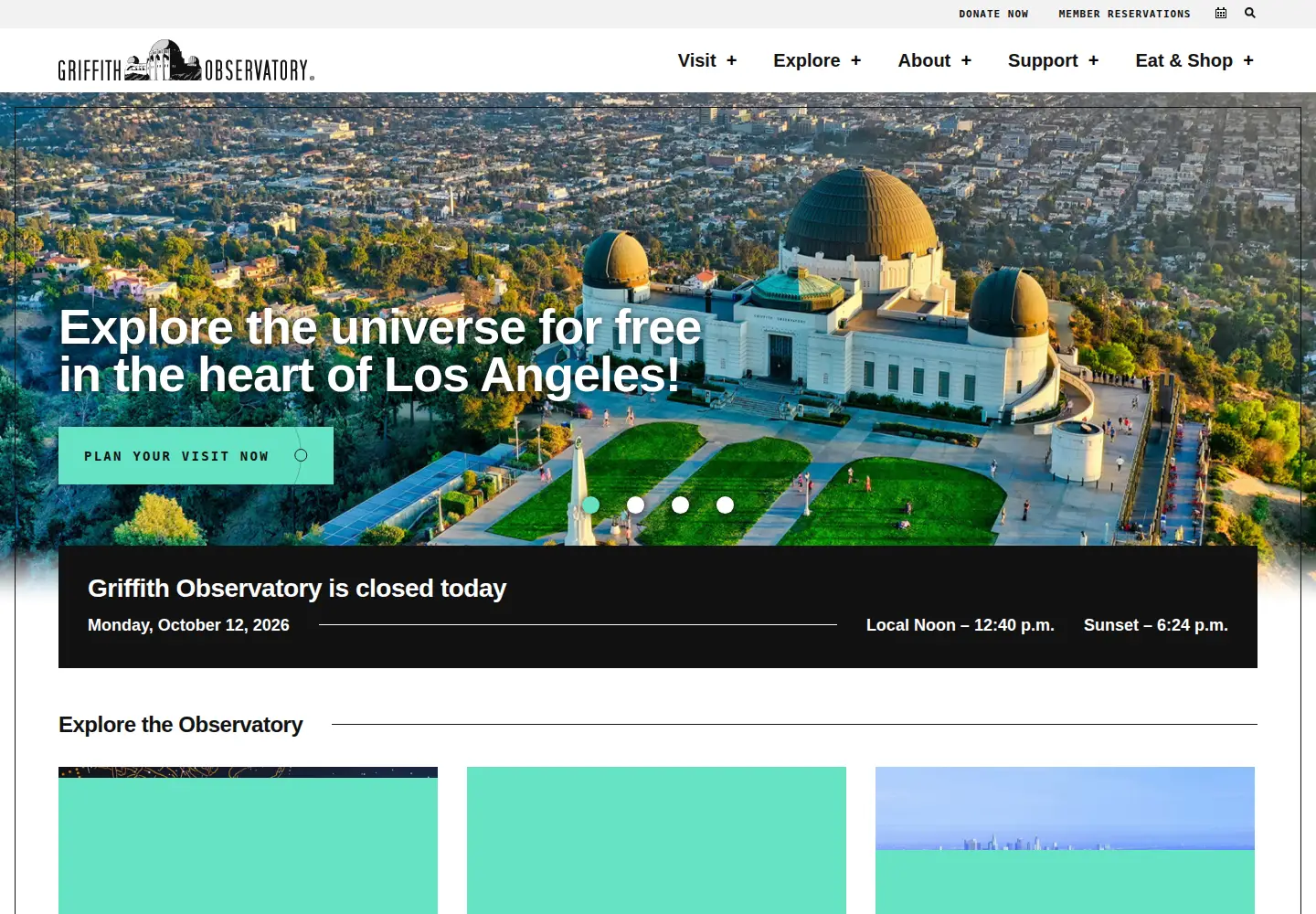Click 'Local Noon – 12:40 p.m.' text
This screenshot has width=1316, height=914.
point(960,625)
